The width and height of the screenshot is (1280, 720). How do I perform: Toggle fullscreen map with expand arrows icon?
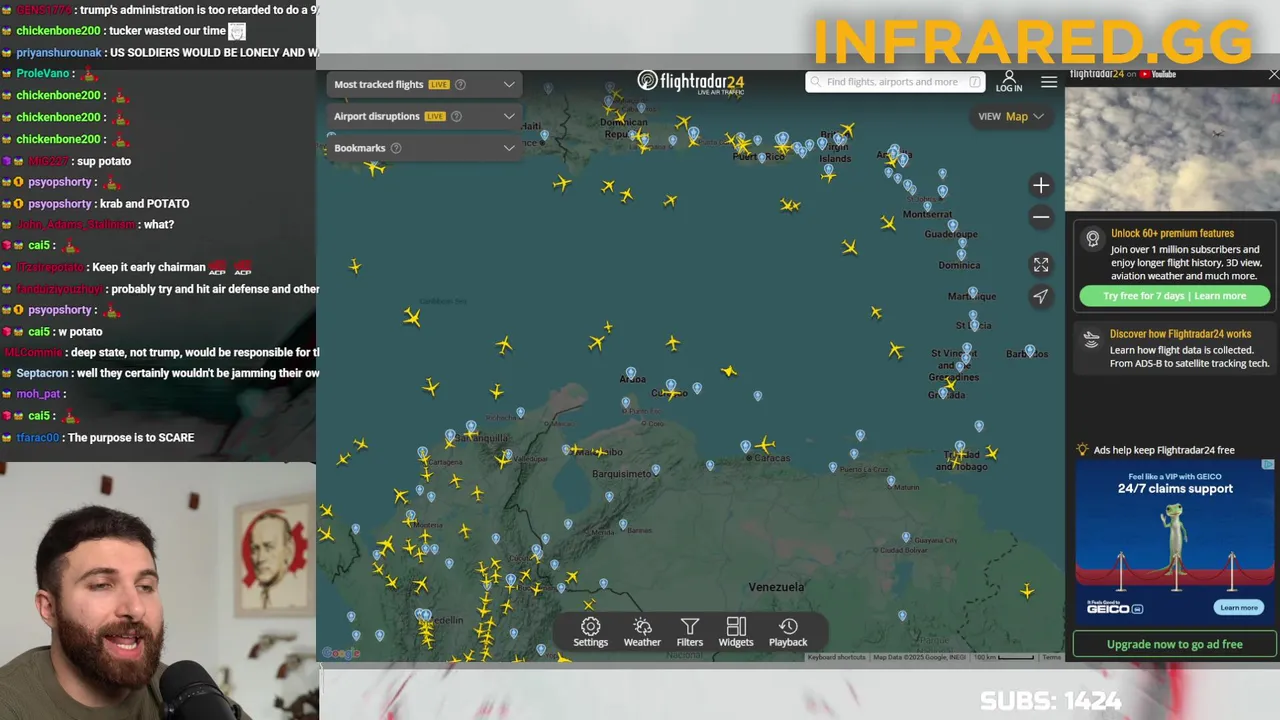click(1041, 264)
